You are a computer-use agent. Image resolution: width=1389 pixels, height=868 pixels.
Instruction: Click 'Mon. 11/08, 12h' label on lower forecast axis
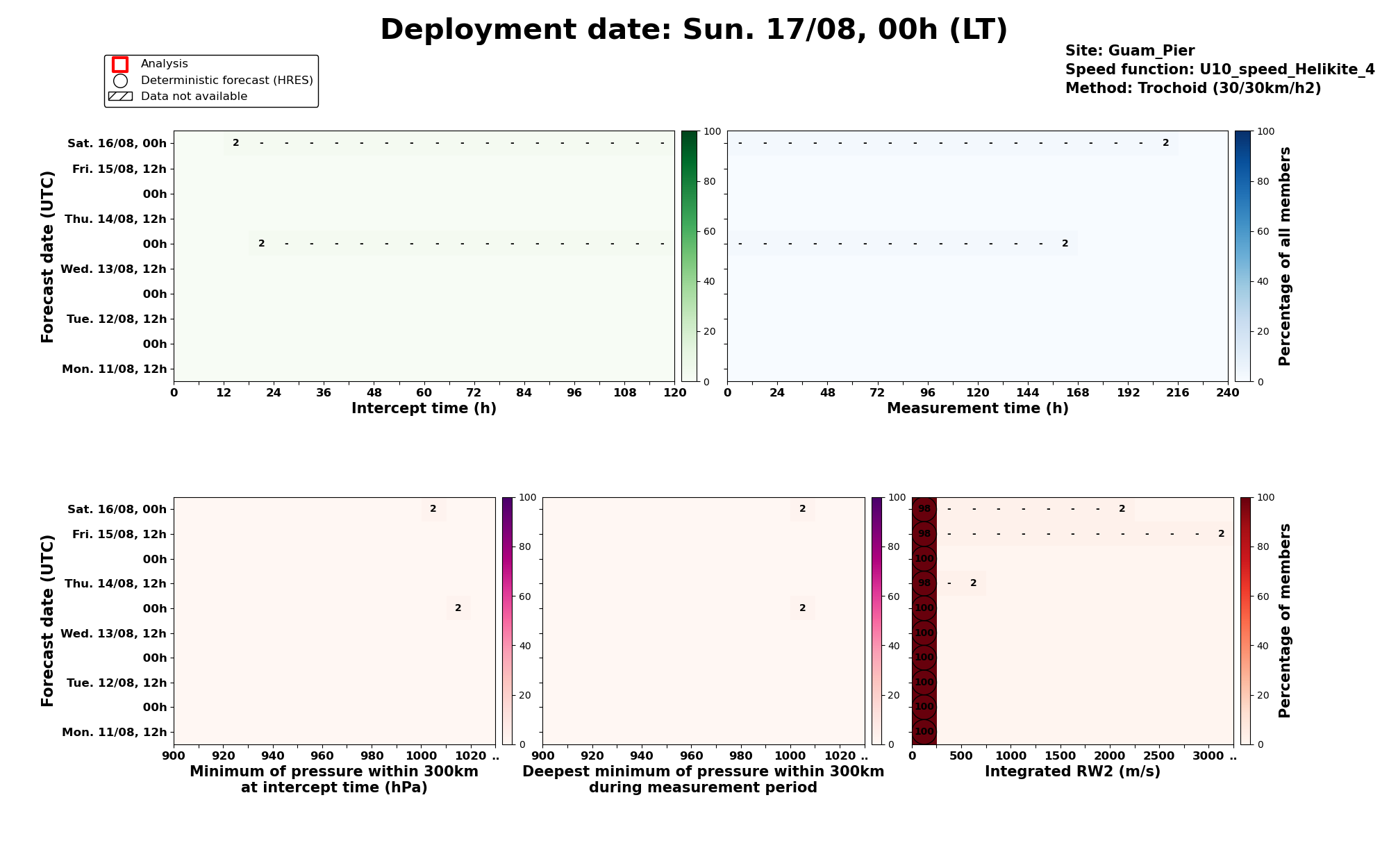click(x=115, y=733)
